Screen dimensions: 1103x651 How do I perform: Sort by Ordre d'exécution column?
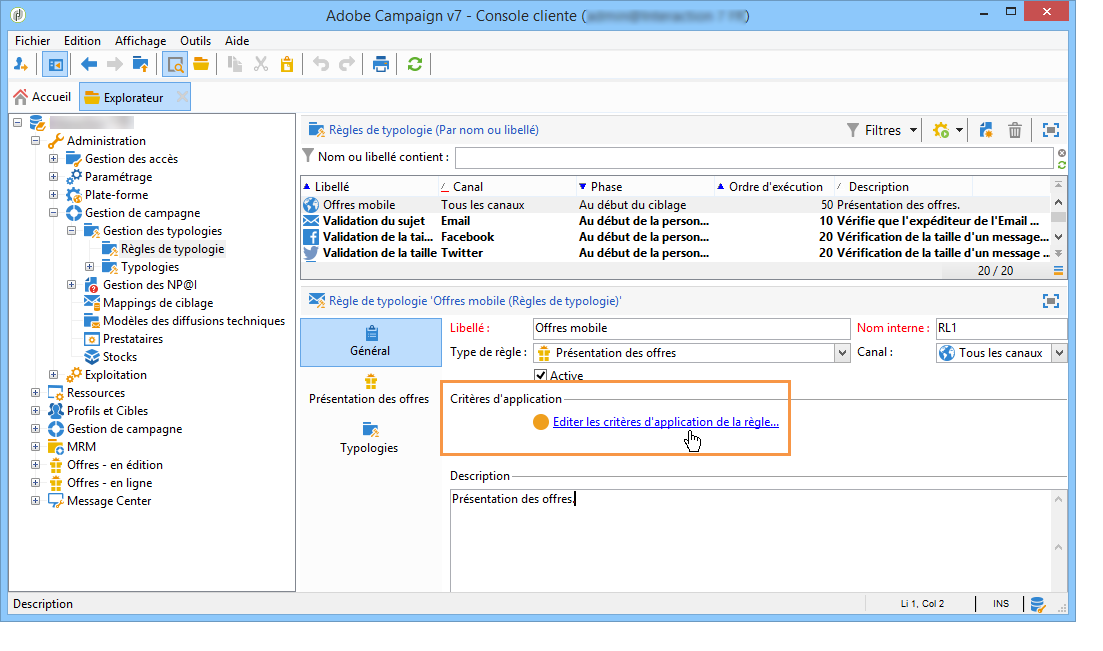tap(774, 187)
